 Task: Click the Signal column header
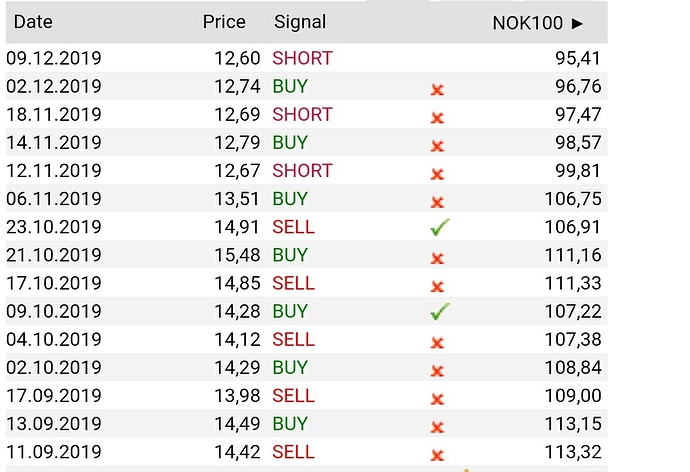(300, 22)
